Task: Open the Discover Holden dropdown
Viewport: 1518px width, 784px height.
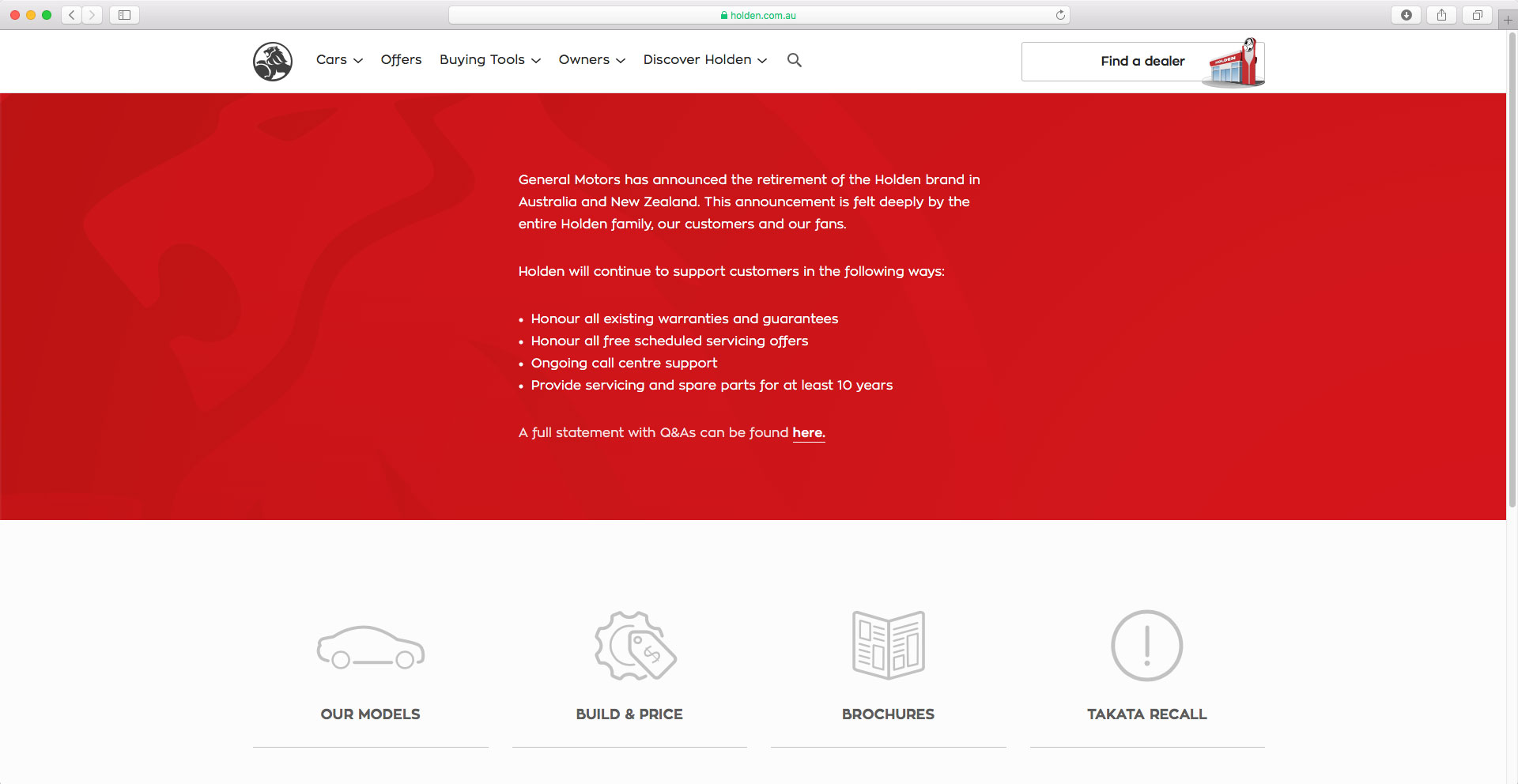Action: (x=704, y=60)
